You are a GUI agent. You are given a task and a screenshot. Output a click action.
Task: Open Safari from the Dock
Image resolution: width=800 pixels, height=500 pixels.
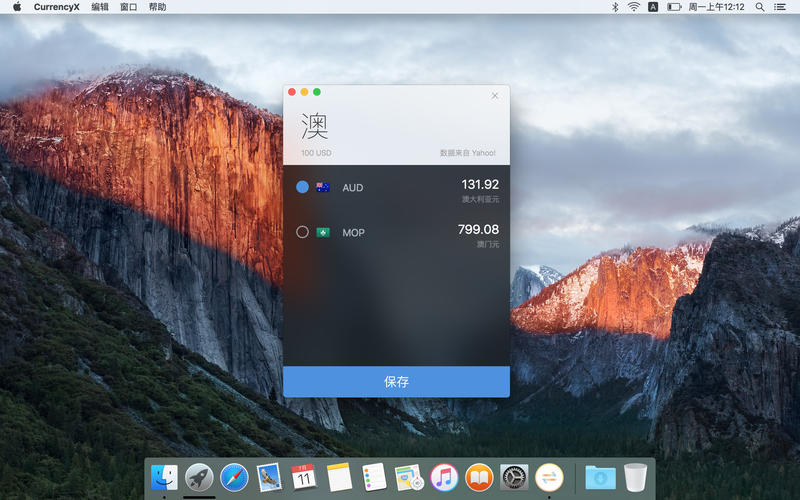tap(234, 478)
